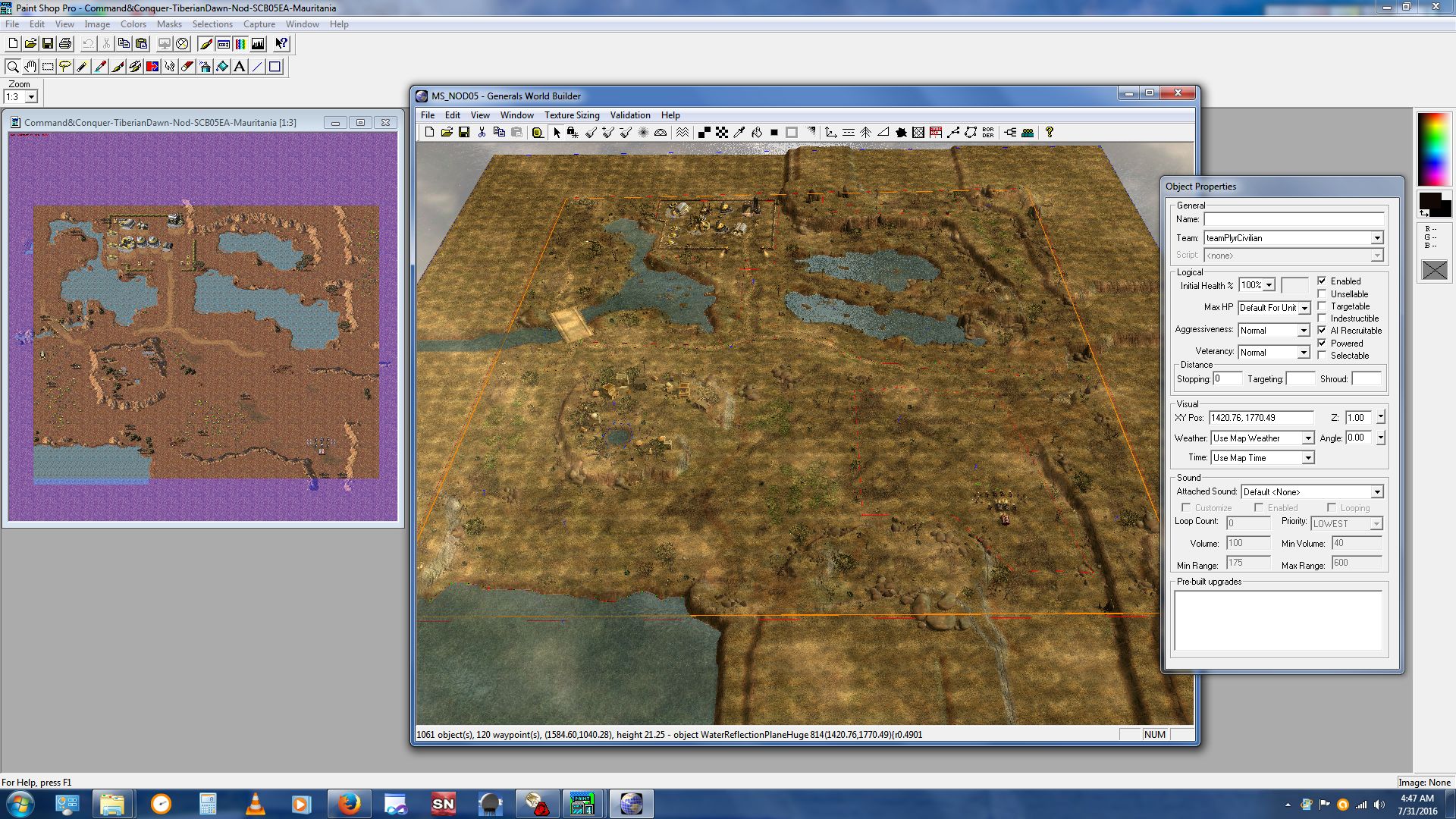Select the waypoint path tool
The height and width of the screenshot is (819, 1456).
[953, 132]
